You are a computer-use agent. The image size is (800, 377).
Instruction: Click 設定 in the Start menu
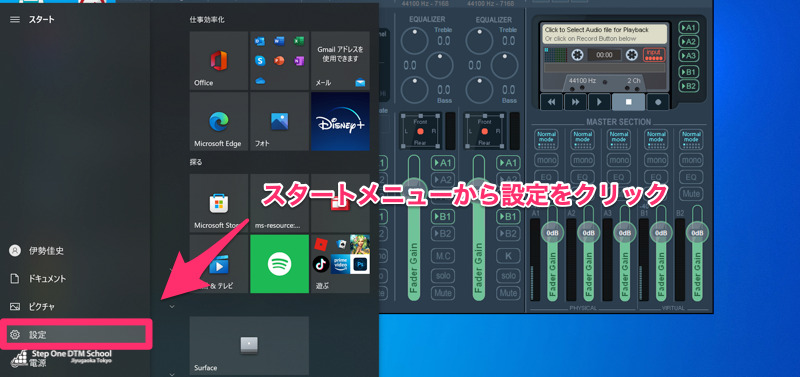(x=76, y=335)
